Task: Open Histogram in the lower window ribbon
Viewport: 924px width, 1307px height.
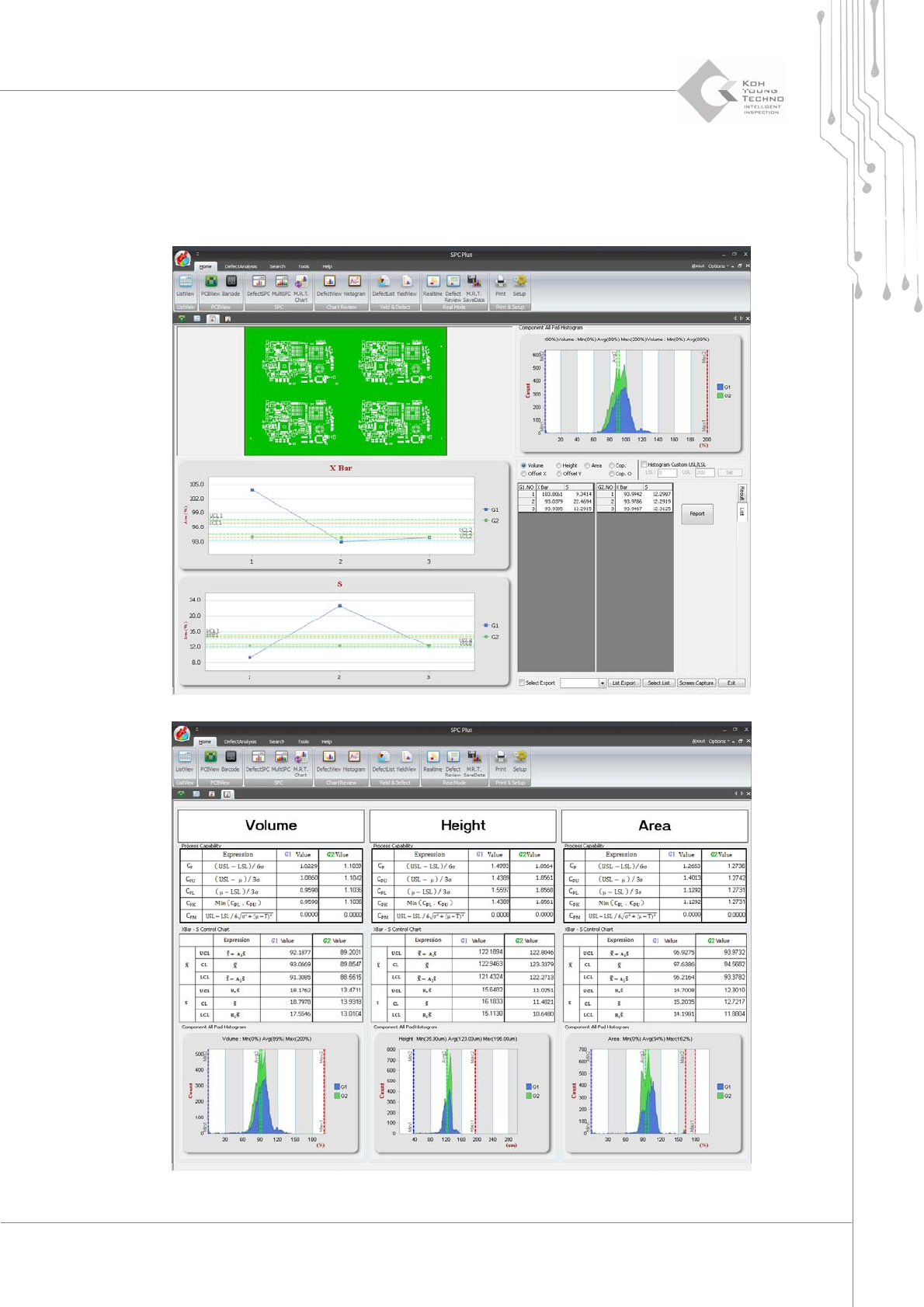Action: pyautogui.click(x=354, y=760)
